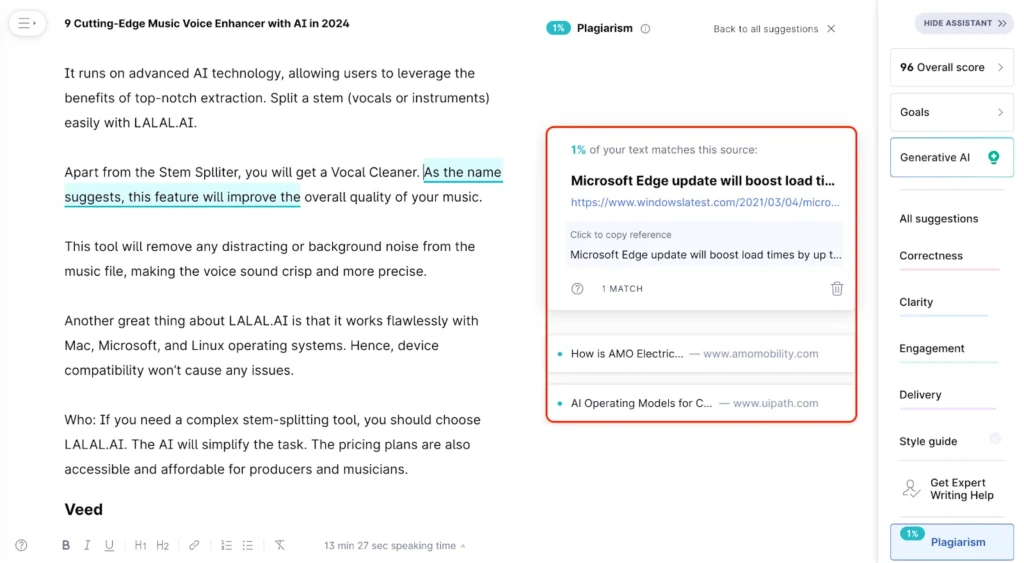
Task: Open the windowslatest.com source link
Action: coord(705,202)
